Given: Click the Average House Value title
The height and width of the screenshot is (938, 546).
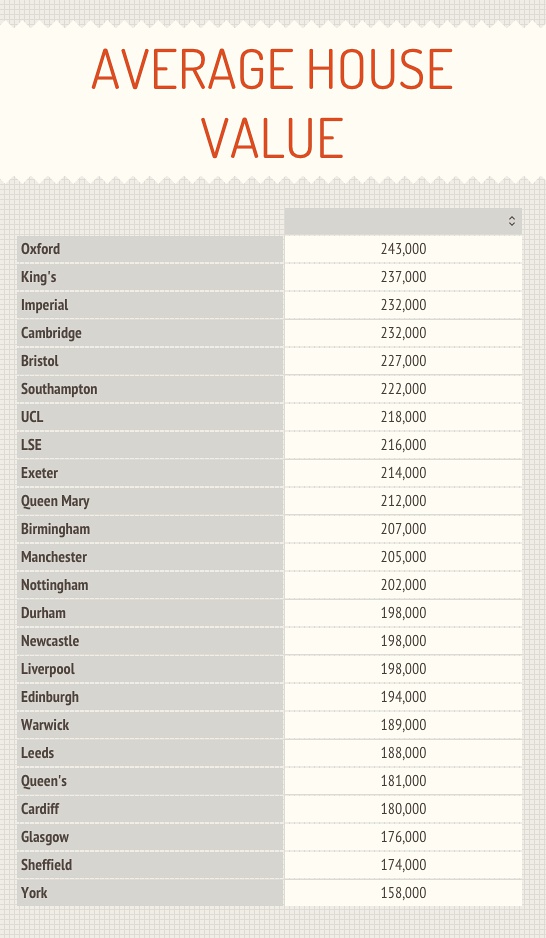Looking at the screenshot, I should (273, 103).
